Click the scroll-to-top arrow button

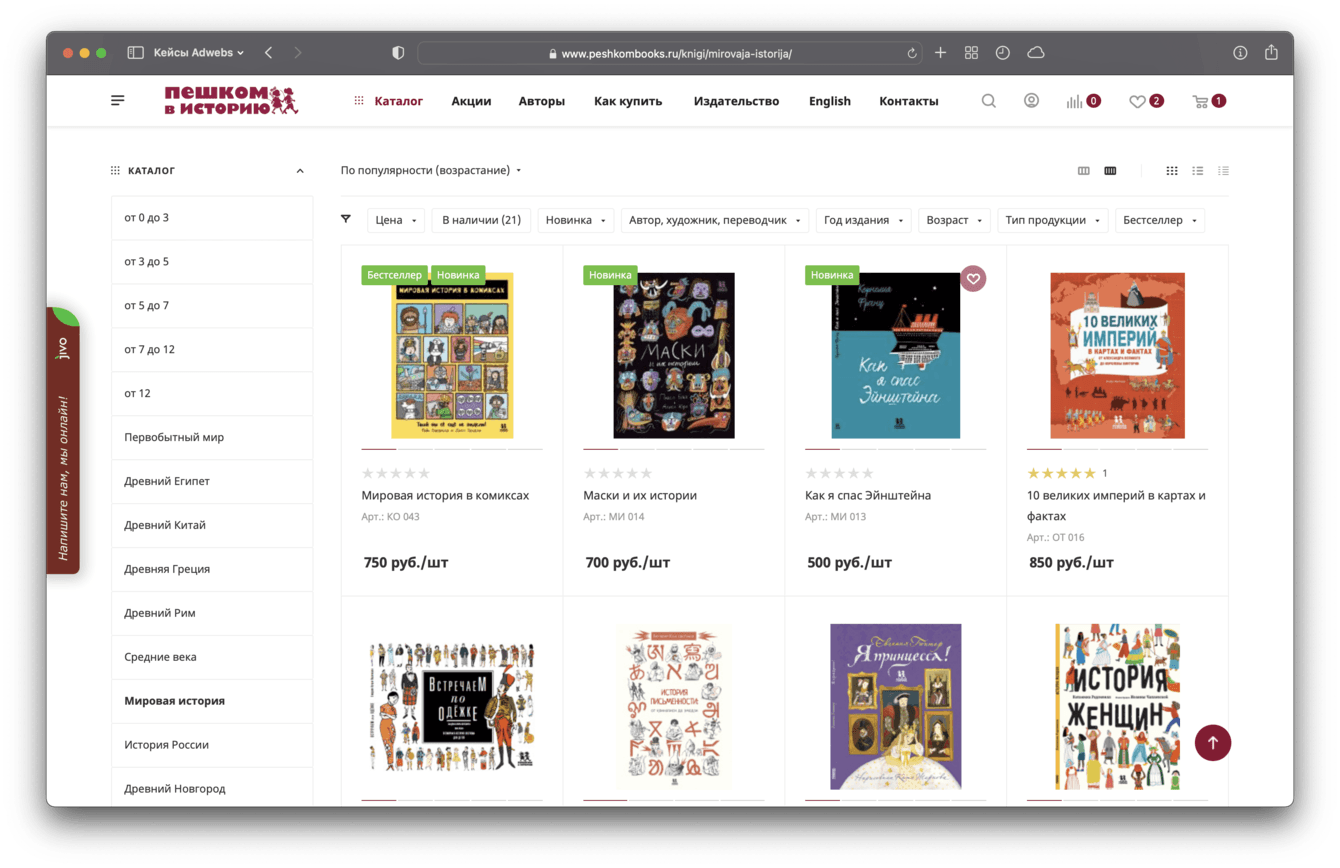(x=1212, y=742)
